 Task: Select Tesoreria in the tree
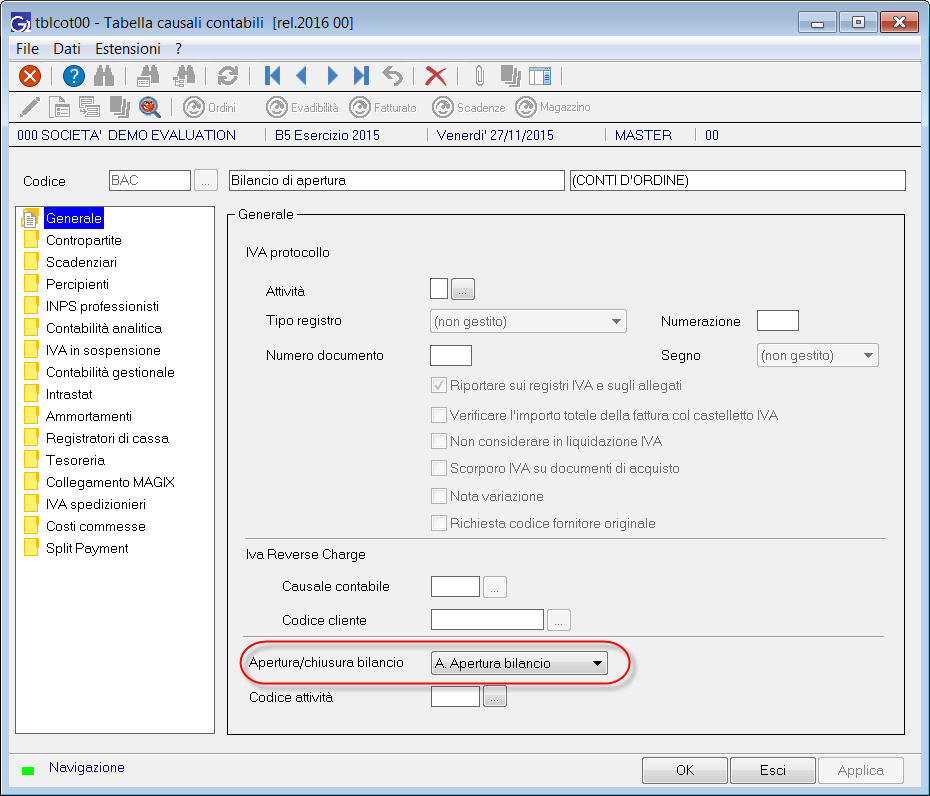75,460
